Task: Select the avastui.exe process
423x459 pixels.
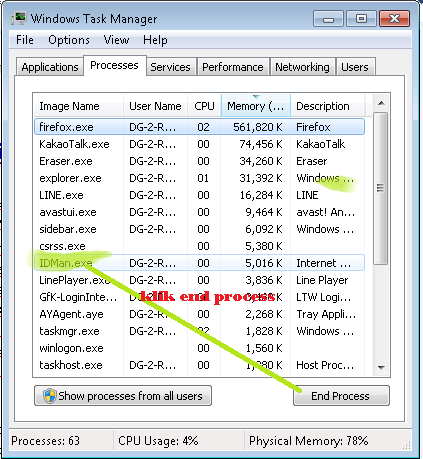Action: 199,212
